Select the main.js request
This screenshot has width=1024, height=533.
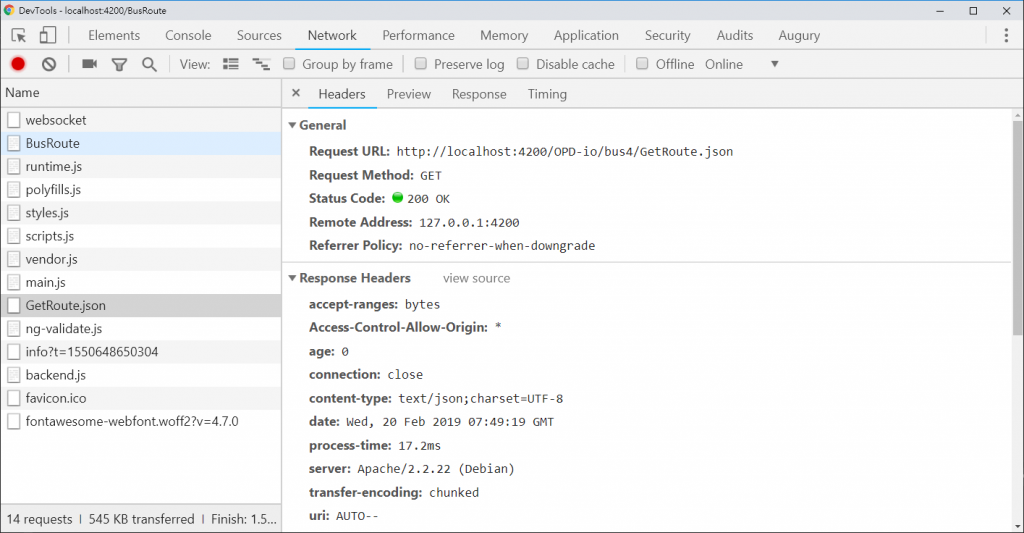click(x=46, y=282)
